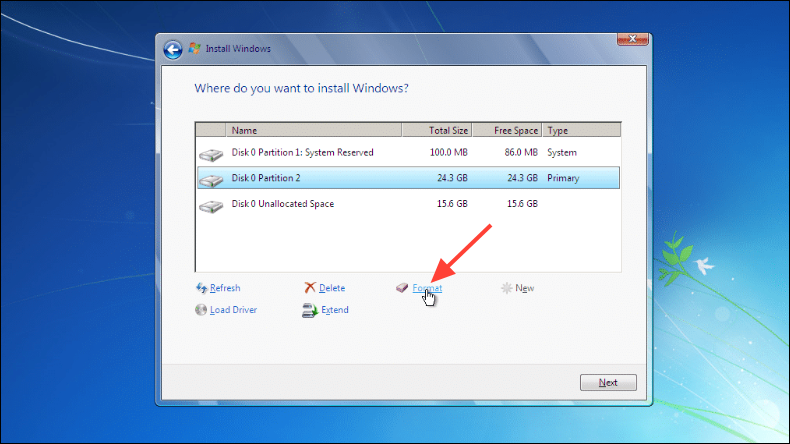Proceed with the Next button
Viewport: 790px width, 444px height.
pos(608,383)
